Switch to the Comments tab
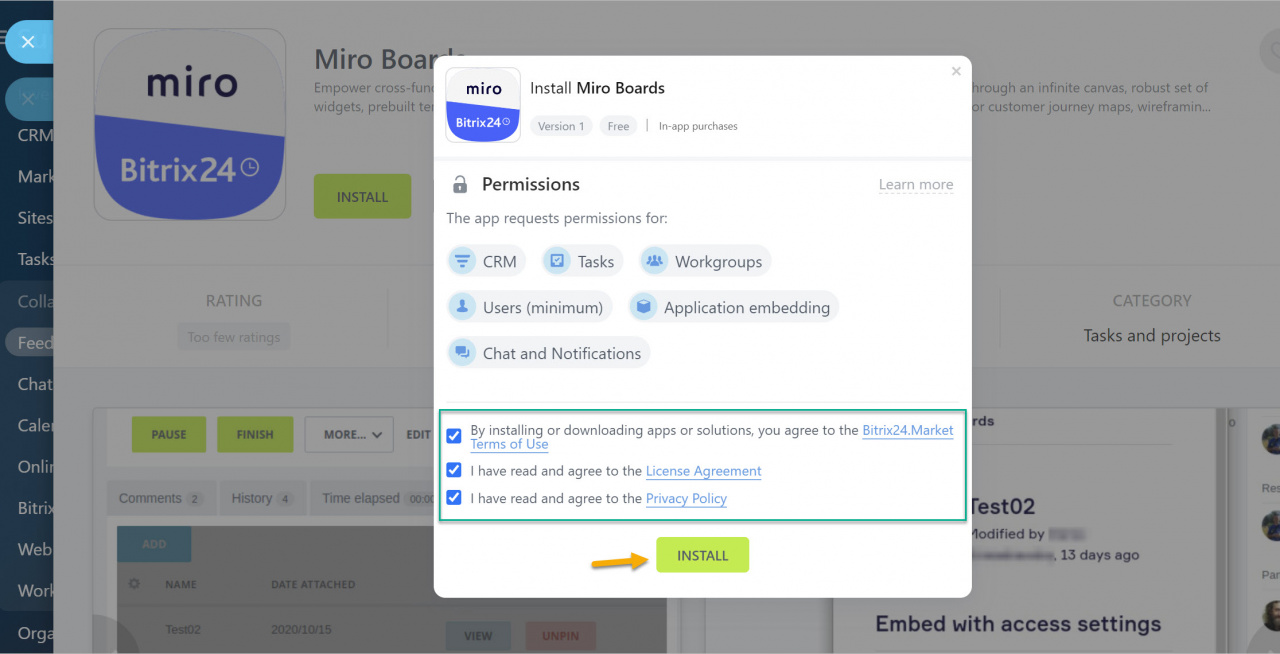Screen dimensions: 1280x654 point(159,498)
